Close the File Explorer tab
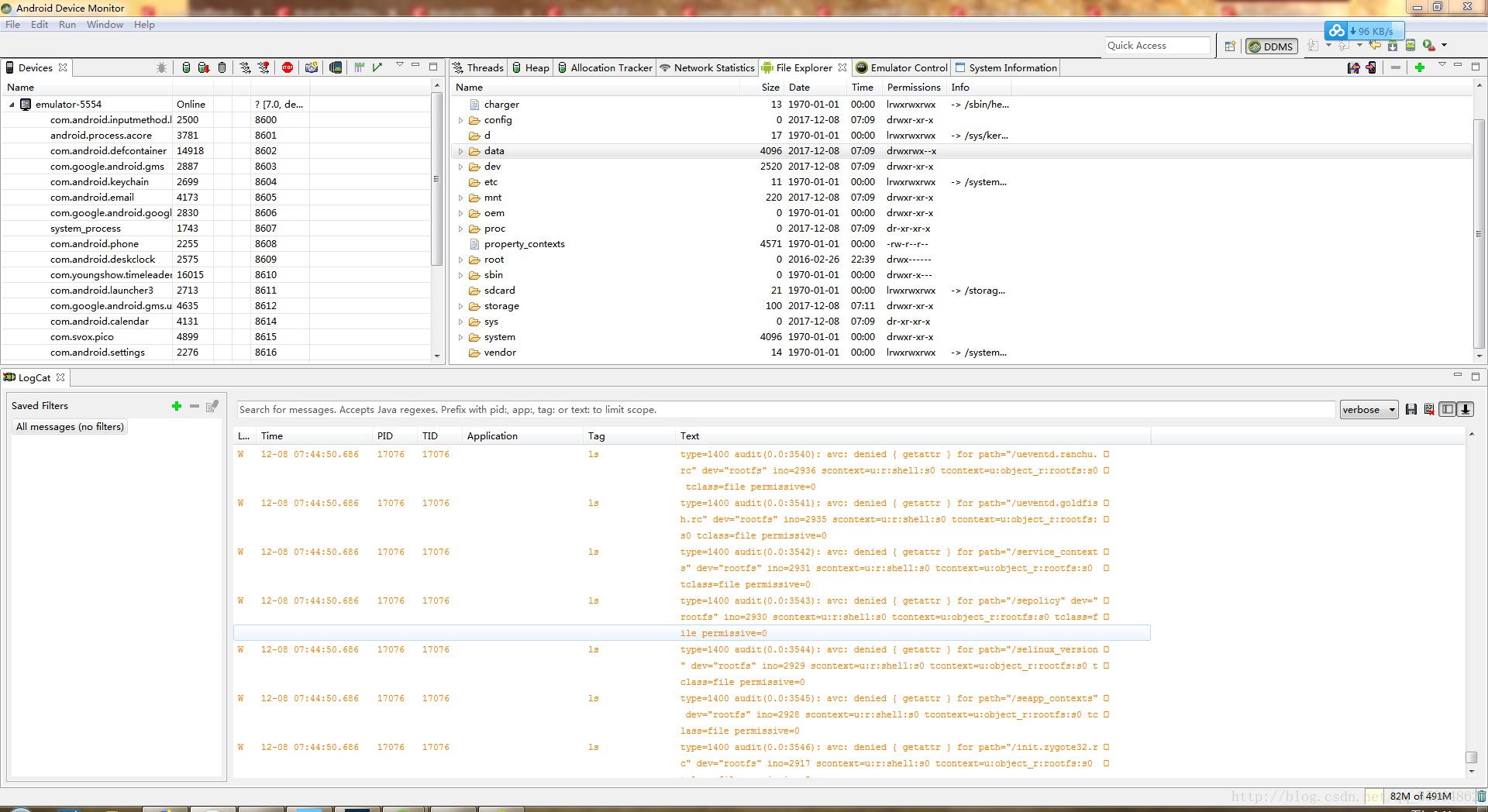 pos(842,68)
